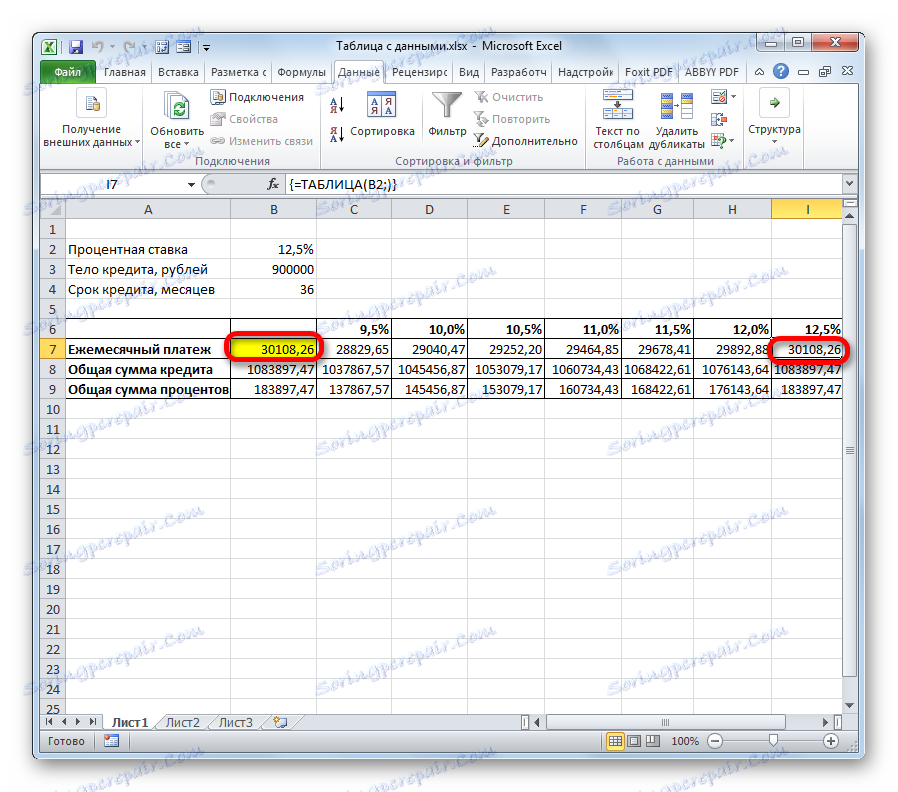
Task: Click the Обновить все refresh icon
Action: click(177, 107)
